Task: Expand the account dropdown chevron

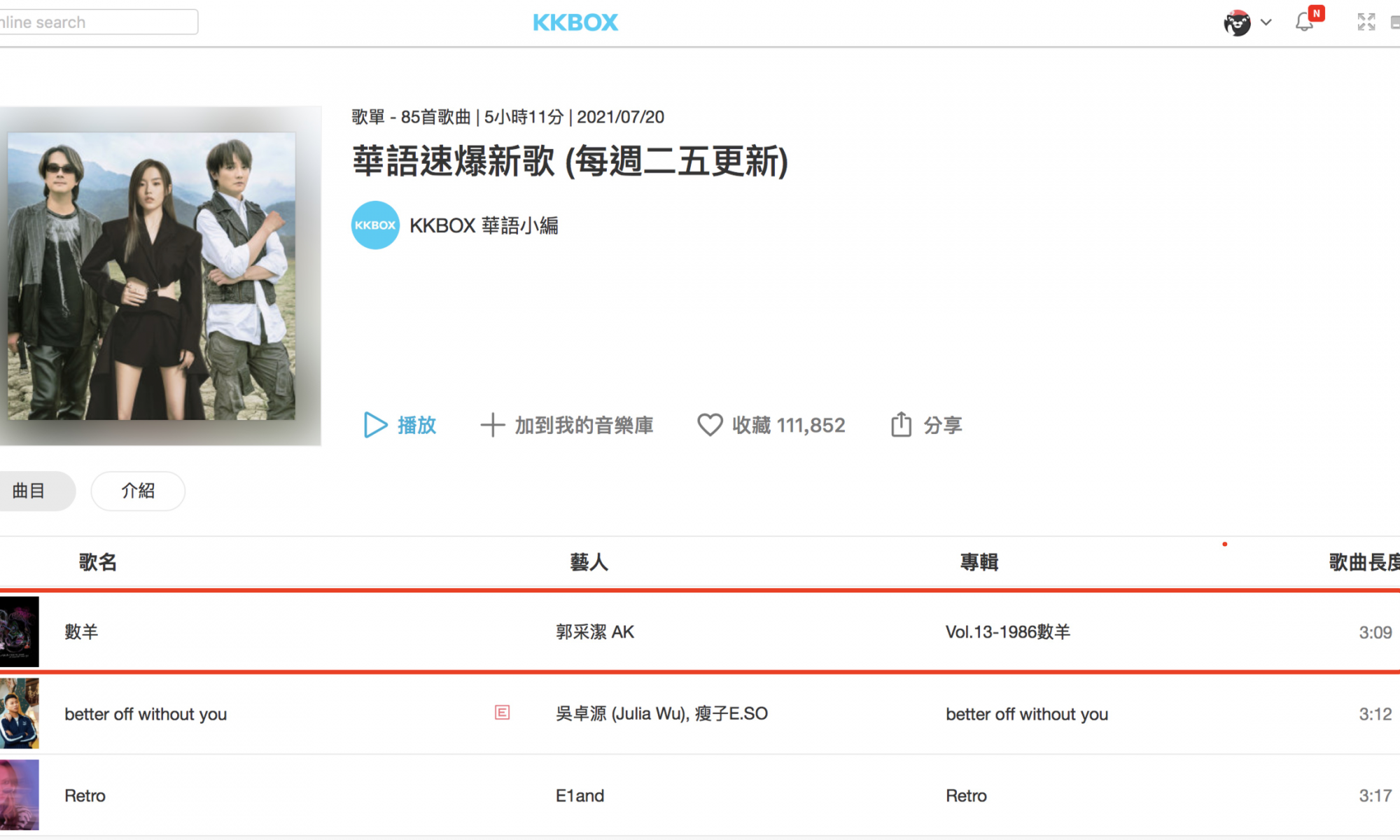Action: (x=1266, y=22)
